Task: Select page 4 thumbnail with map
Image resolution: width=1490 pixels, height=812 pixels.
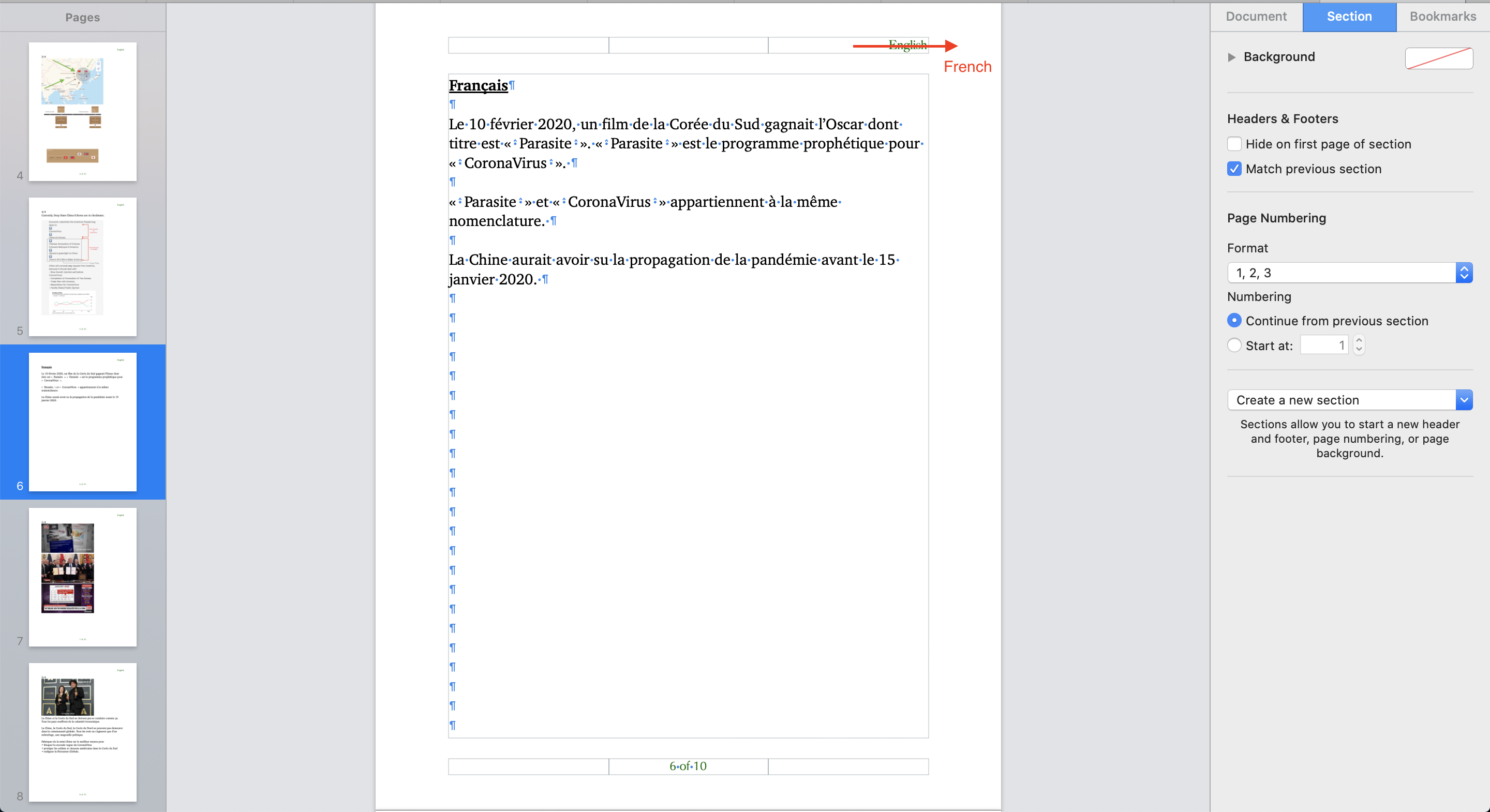Action: pos(83,112)
